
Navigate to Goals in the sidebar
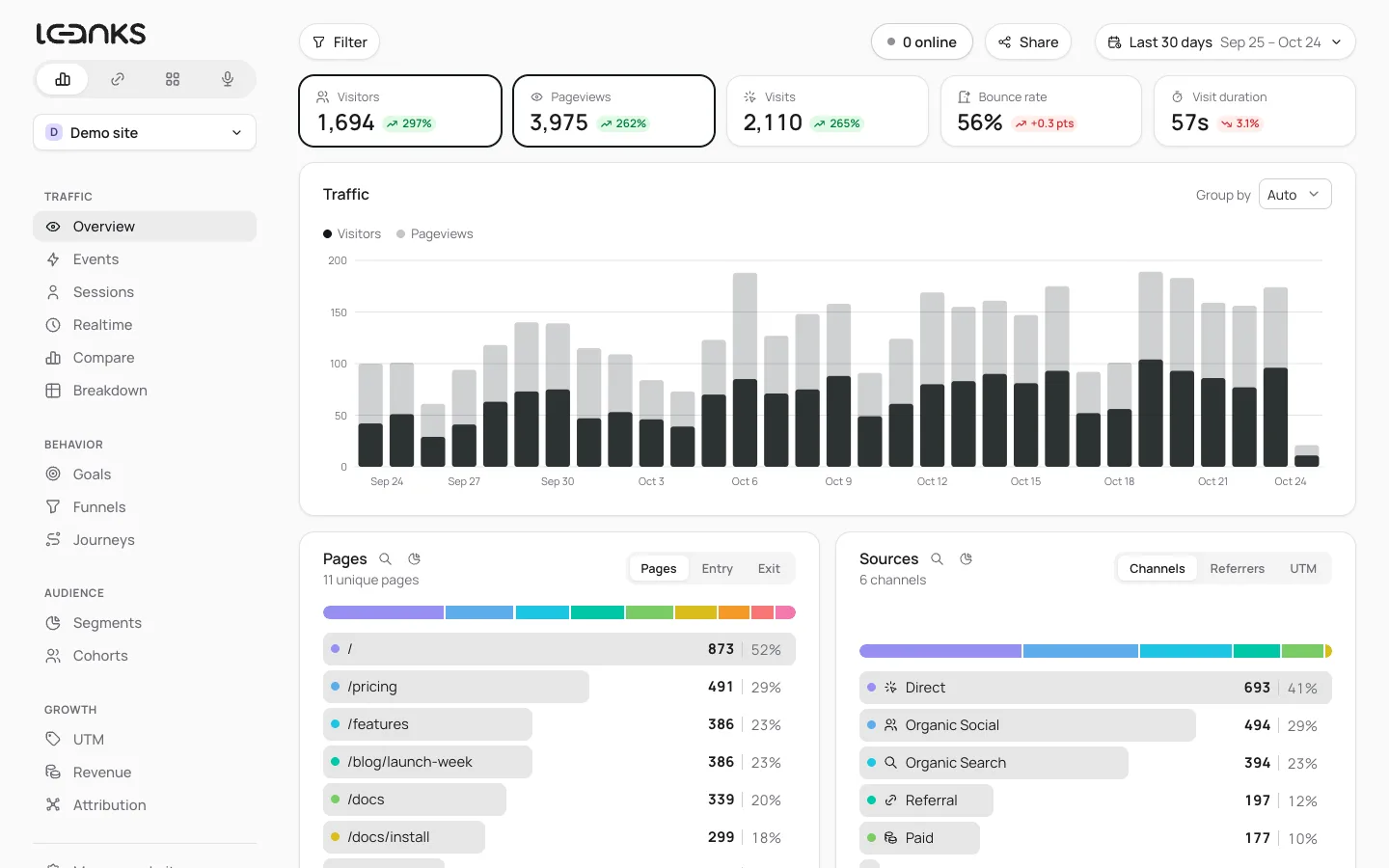point(145,475)
